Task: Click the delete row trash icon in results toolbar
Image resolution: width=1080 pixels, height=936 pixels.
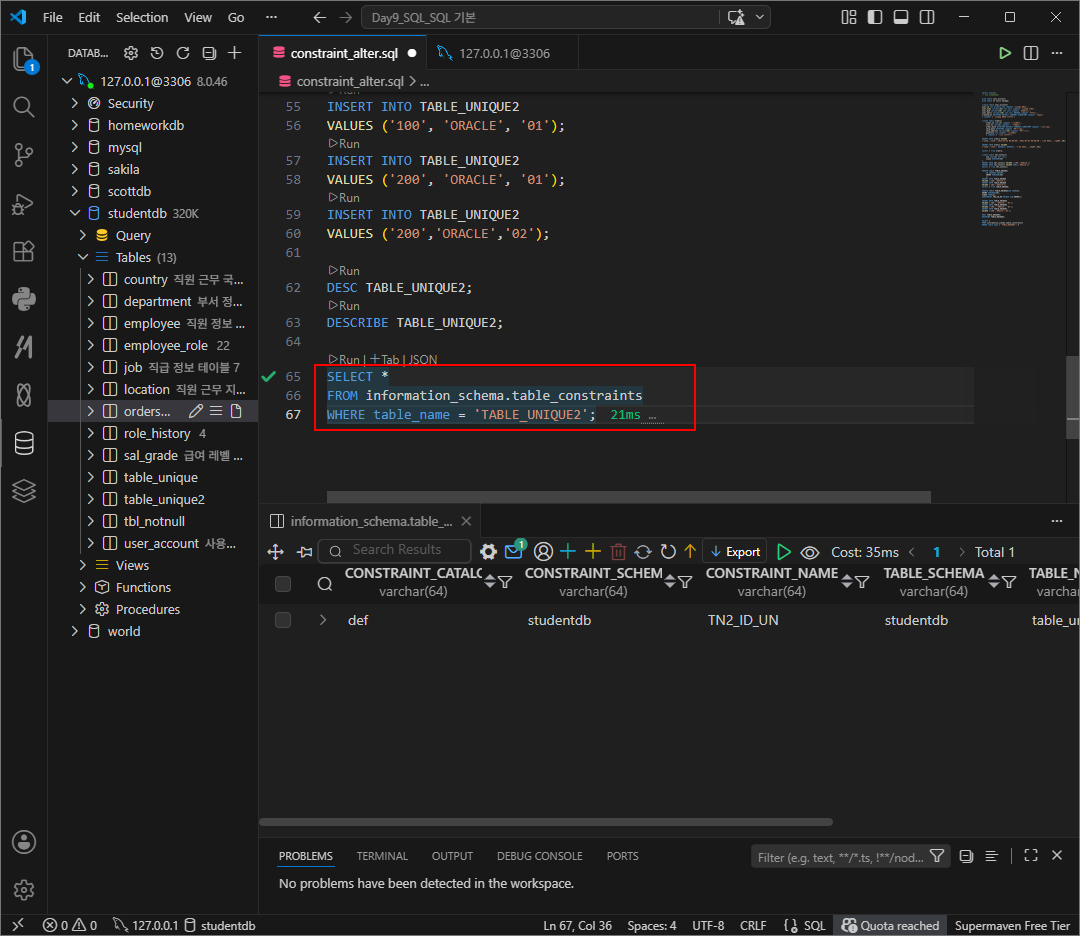Action: point(618,552)
